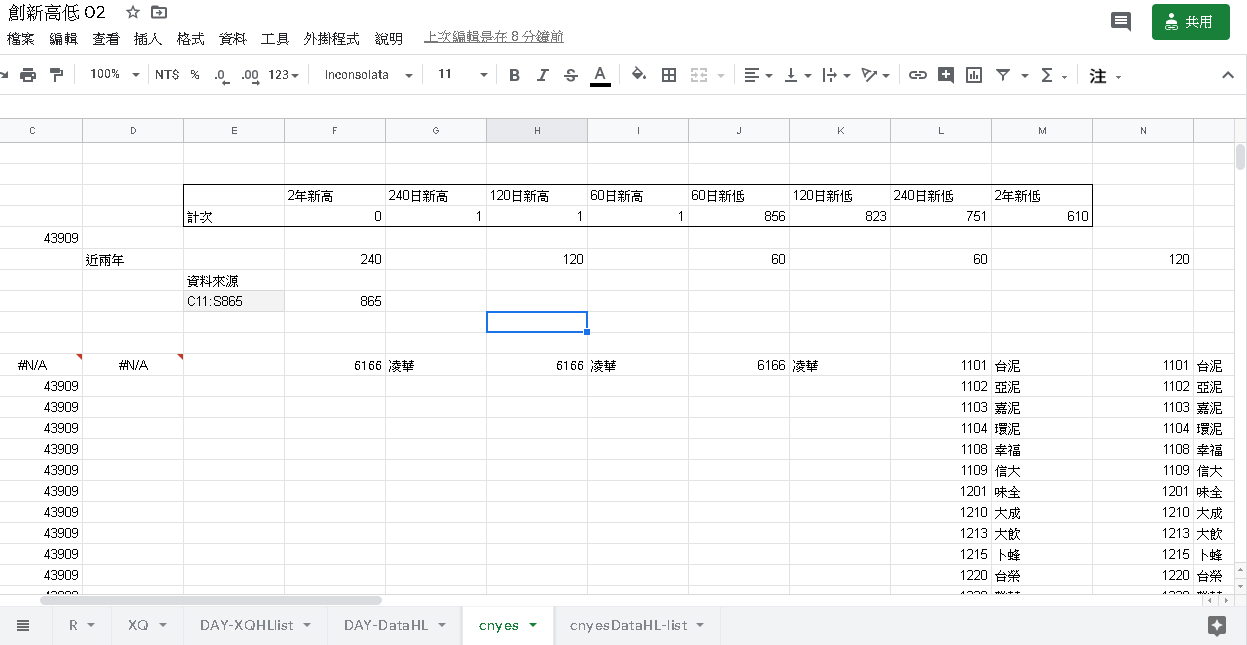Screen dimensions: 1247x645
Task: Open the font size 11 dropdown
Action: pos(462,75)
